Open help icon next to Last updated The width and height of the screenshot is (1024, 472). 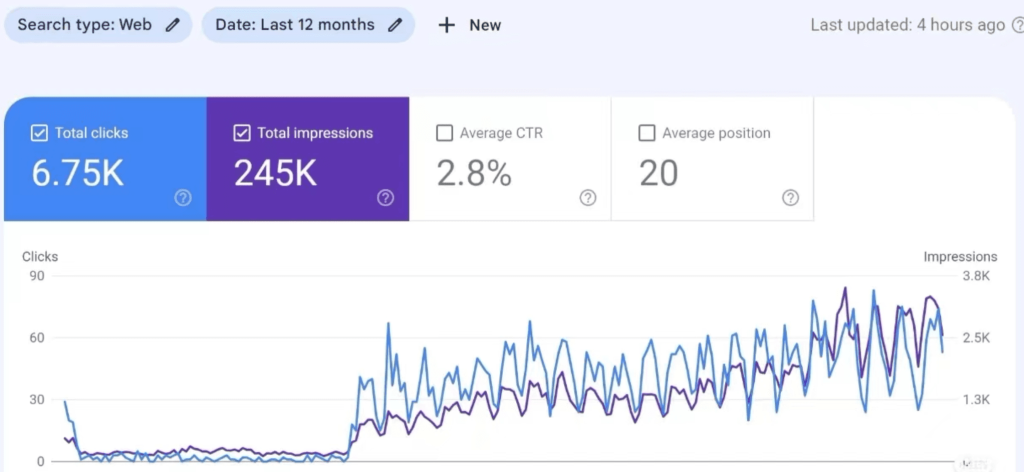point(1017,25)
